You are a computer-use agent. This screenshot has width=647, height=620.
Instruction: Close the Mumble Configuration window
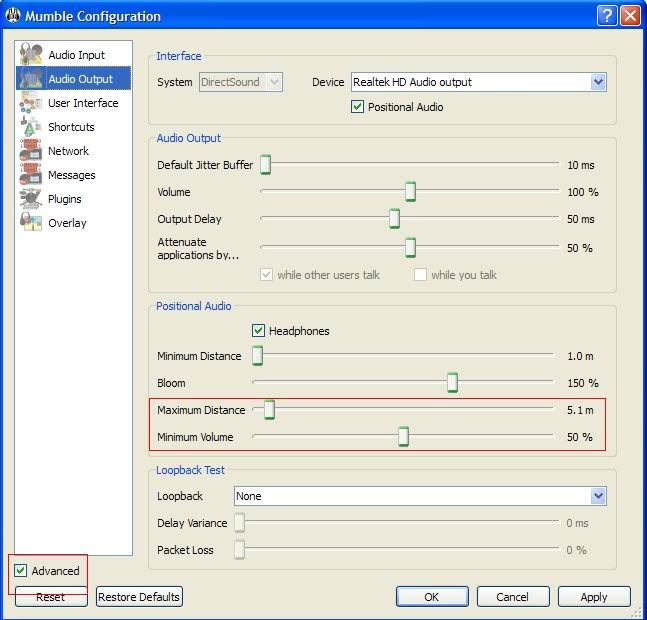pos(630,16)
